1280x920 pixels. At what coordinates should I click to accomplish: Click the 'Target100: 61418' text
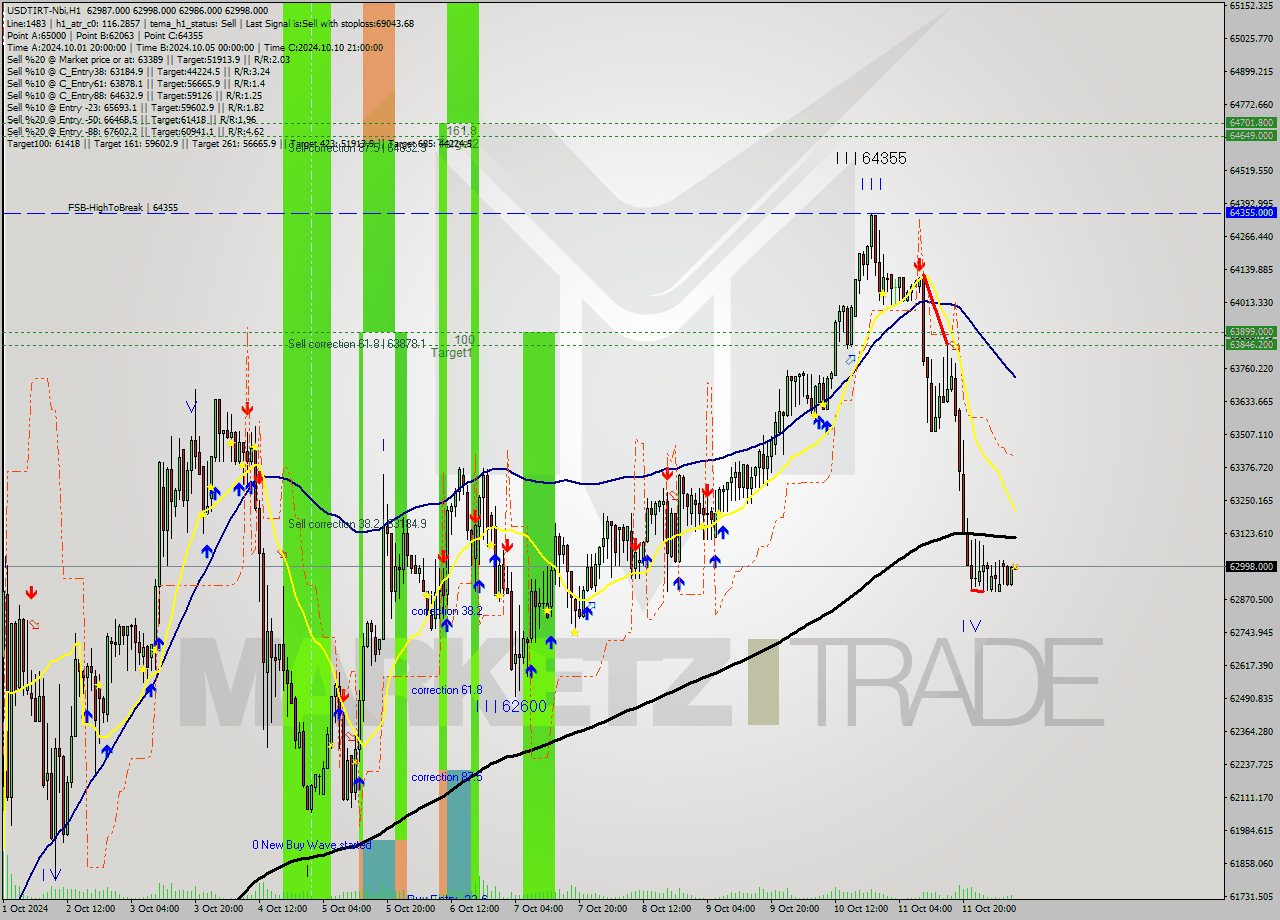[x=43, y=143]
